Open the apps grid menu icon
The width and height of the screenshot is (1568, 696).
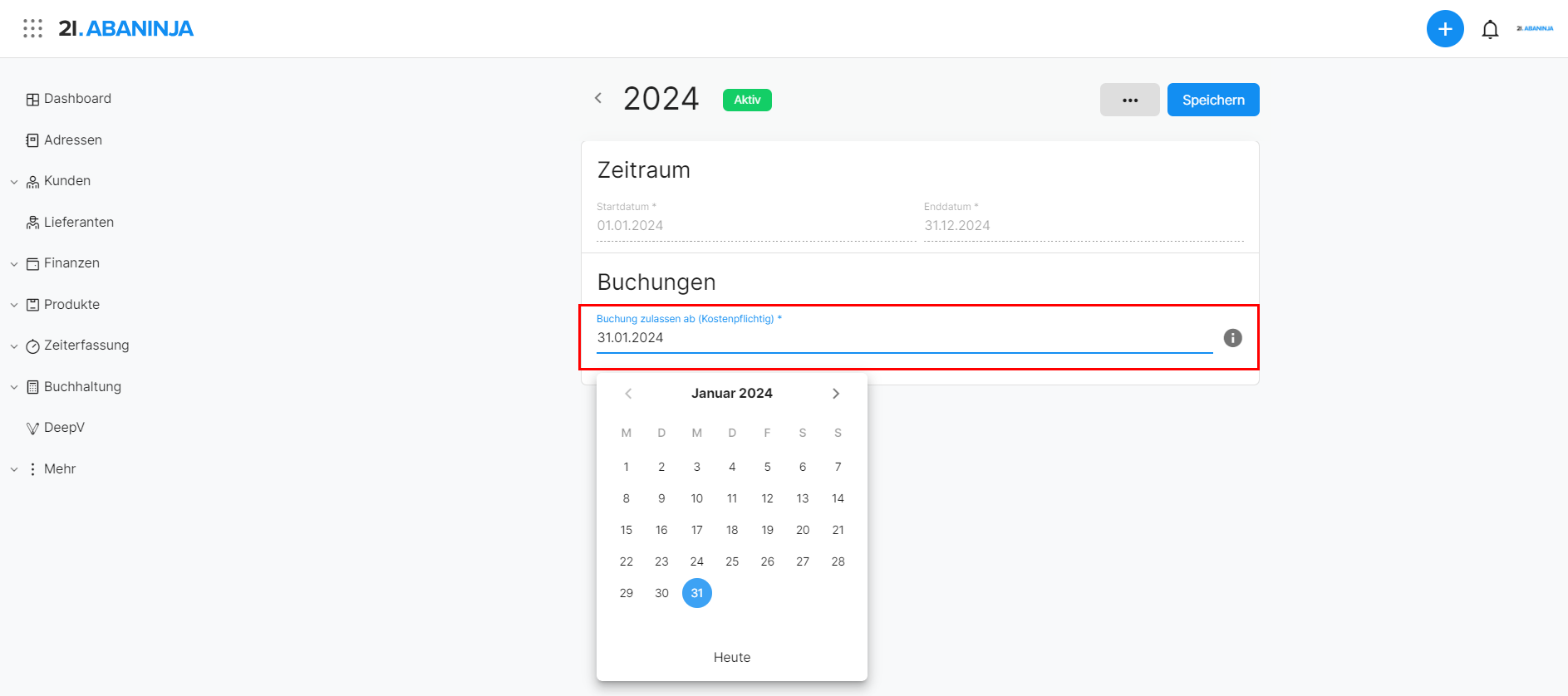tap(32, 29)
